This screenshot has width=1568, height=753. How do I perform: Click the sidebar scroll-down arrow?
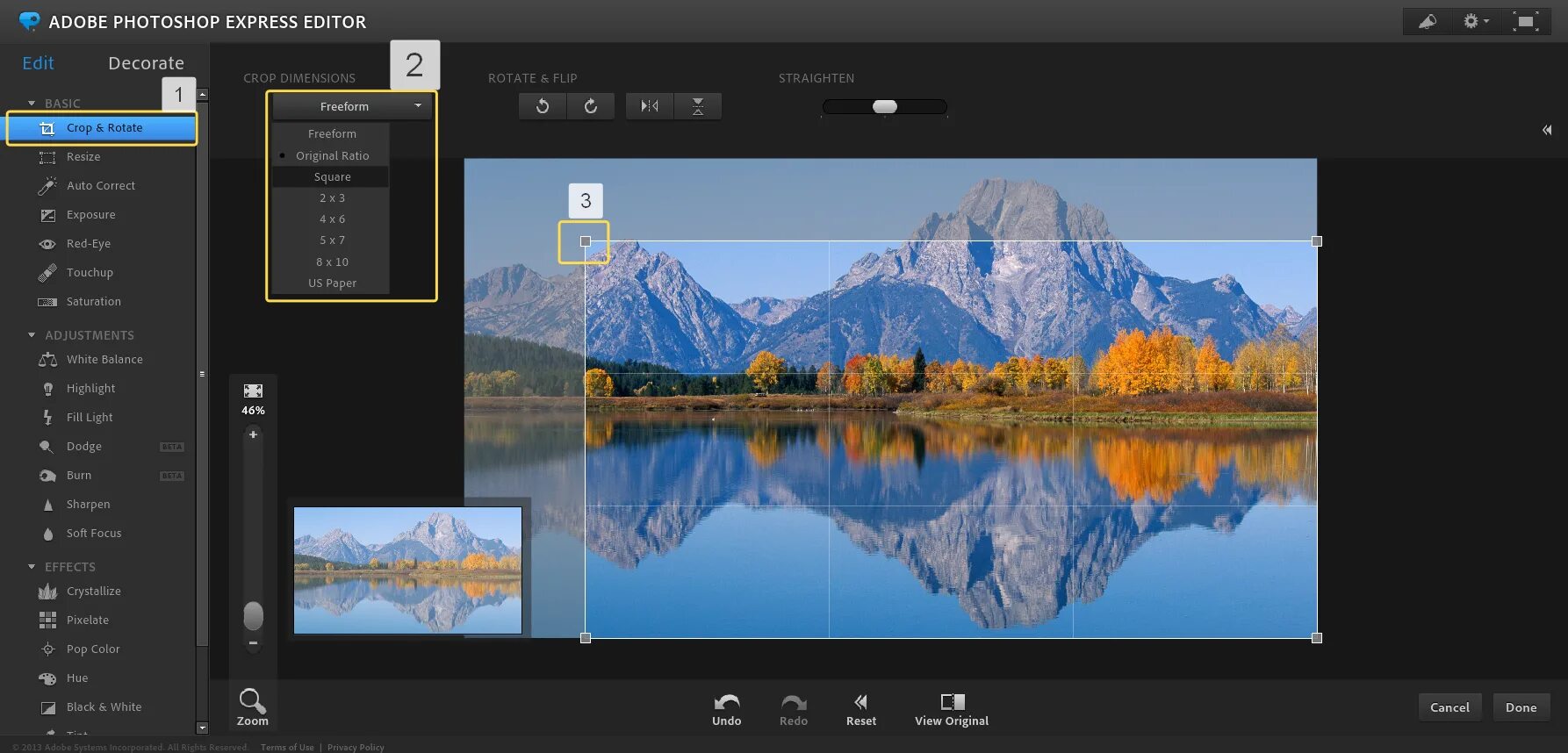coord(203,728)
